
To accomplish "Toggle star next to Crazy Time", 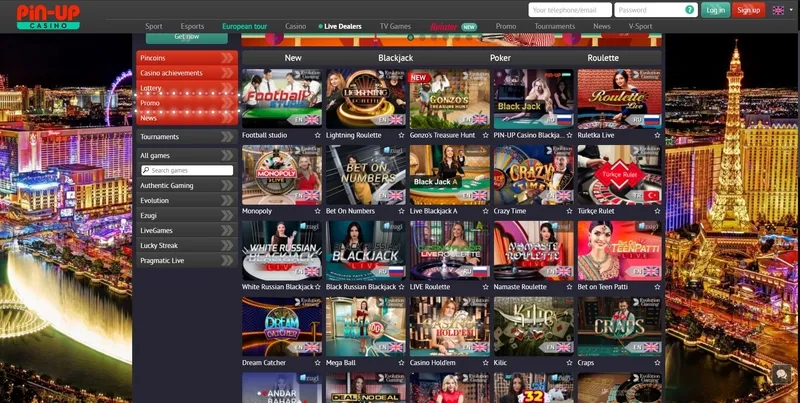I will click(569, 211).
